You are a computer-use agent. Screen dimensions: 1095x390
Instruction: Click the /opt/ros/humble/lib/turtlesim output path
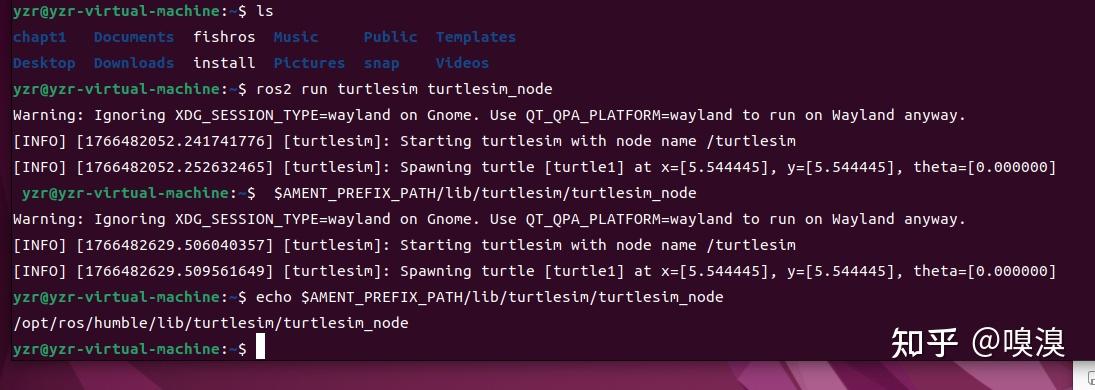click(x=210, y=324)
